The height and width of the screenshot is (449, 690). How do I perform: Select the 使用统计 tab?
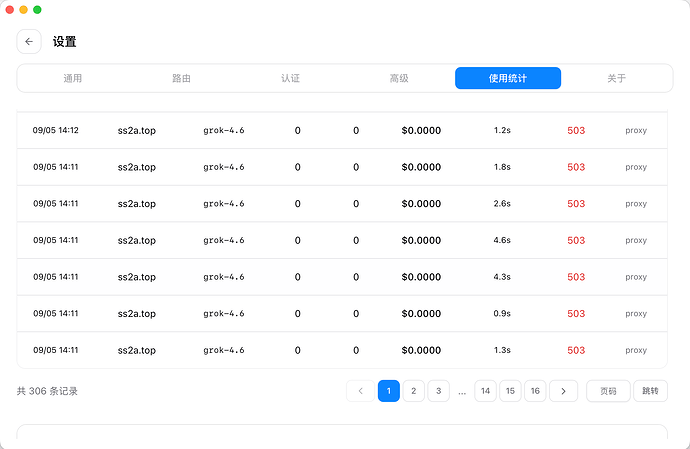click(x=508, y=78)
